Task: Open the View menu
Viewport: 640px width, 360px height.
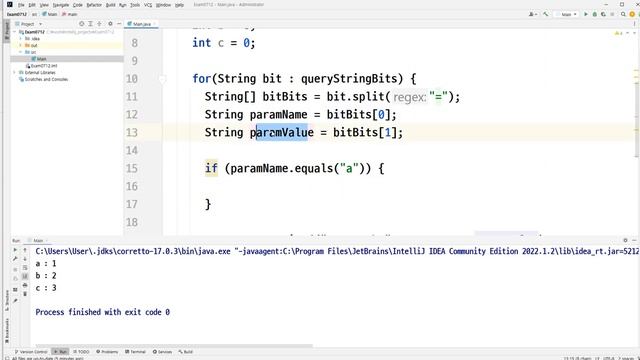Action: pyautogui.click(x=44, y=5)
